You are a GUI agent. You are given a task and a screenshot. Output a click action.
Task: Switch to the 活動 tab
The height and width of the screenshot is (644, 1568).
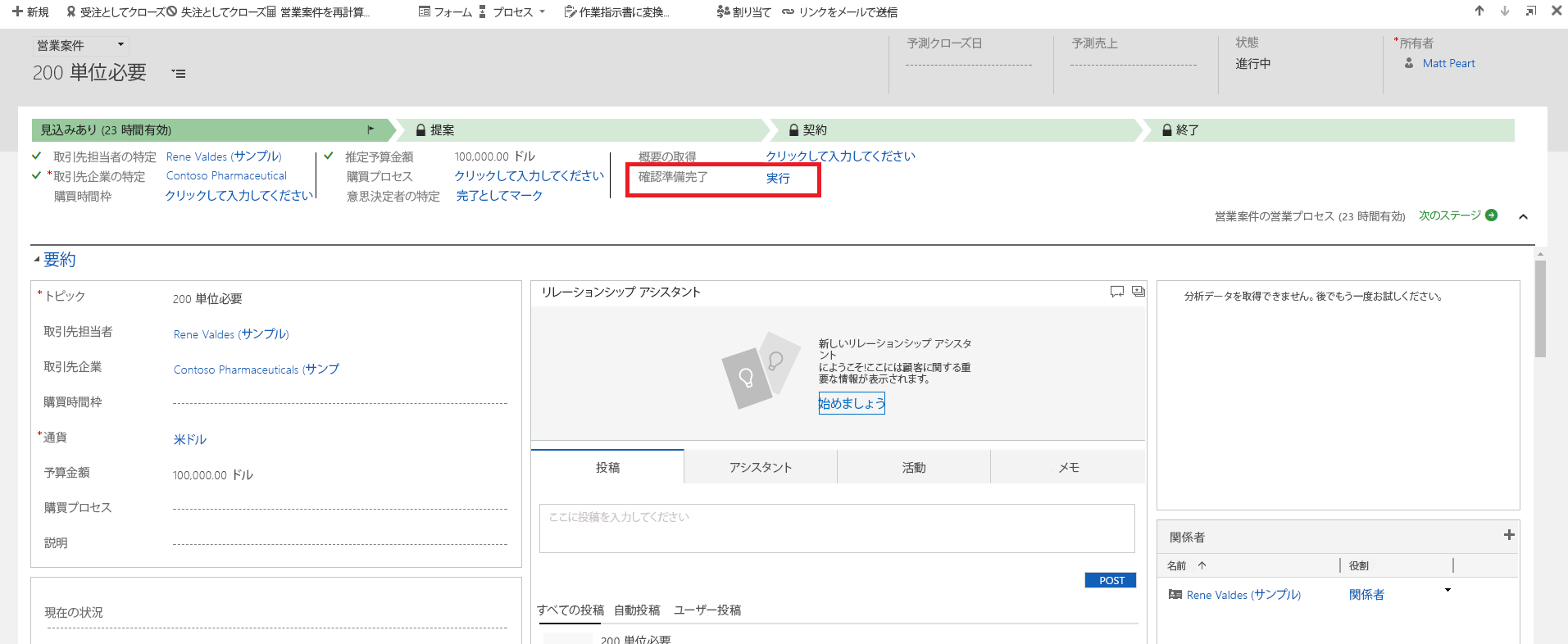914,467
